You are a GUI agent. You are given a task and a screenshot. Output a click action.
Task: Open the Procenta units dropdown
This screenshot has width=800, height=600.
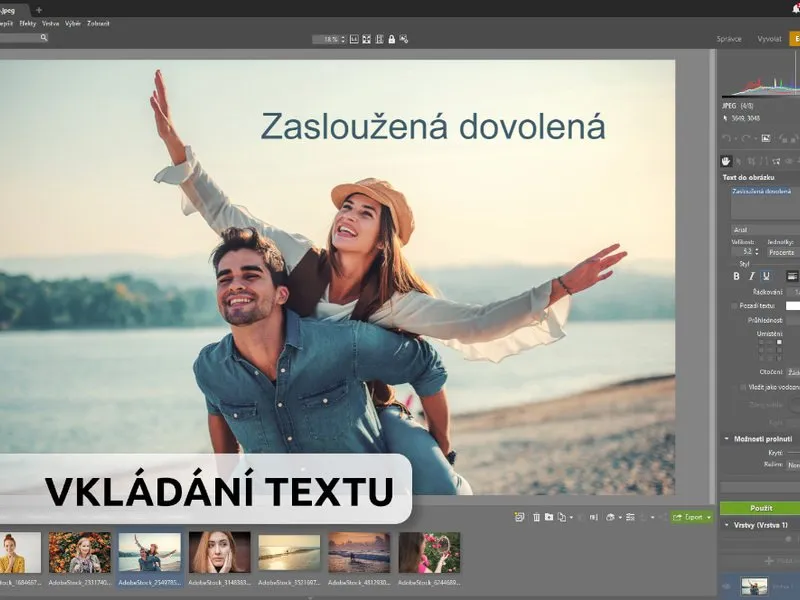784,253
